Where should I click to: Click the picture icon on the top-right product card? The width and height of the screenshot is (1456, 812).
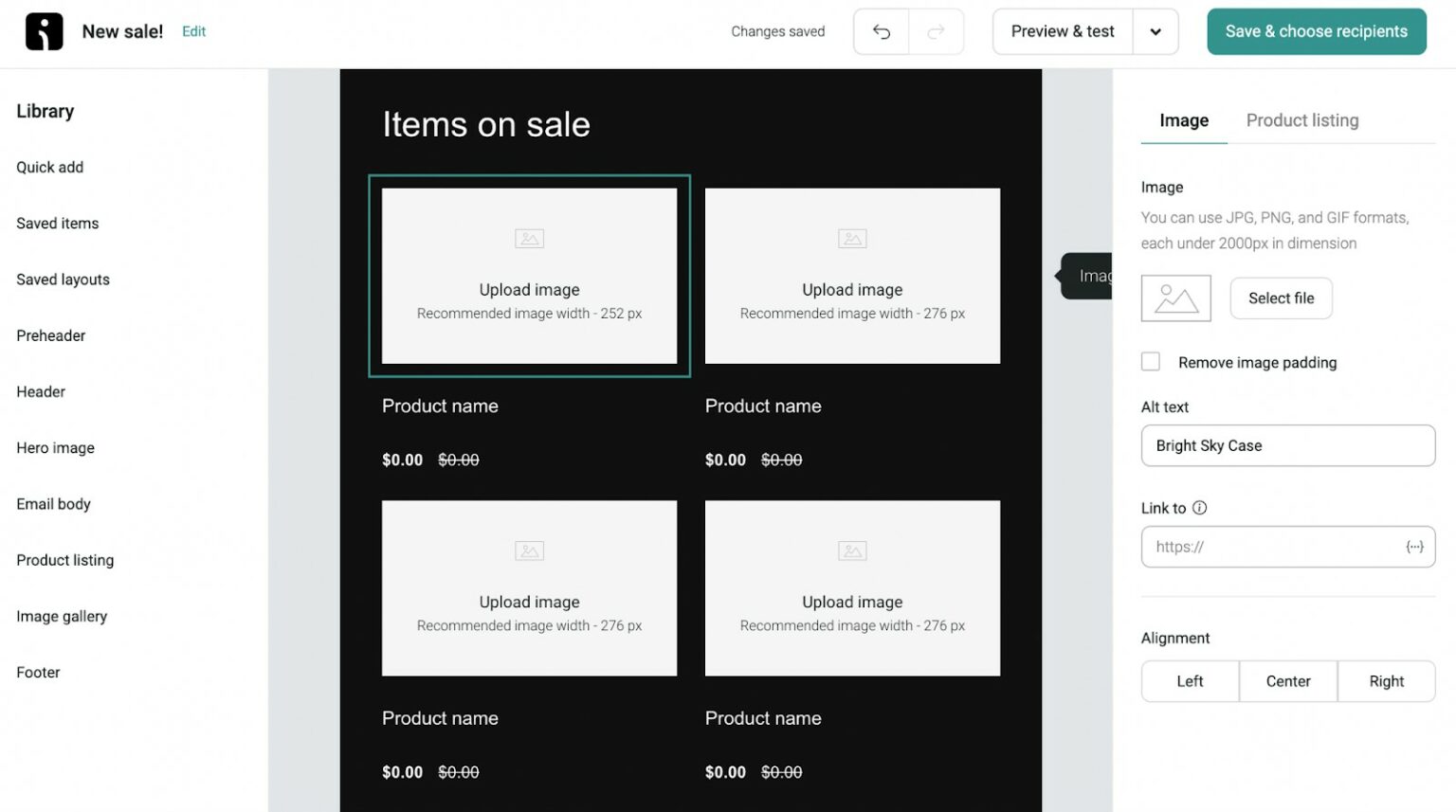pyautogui.click(x=851, y=239)
